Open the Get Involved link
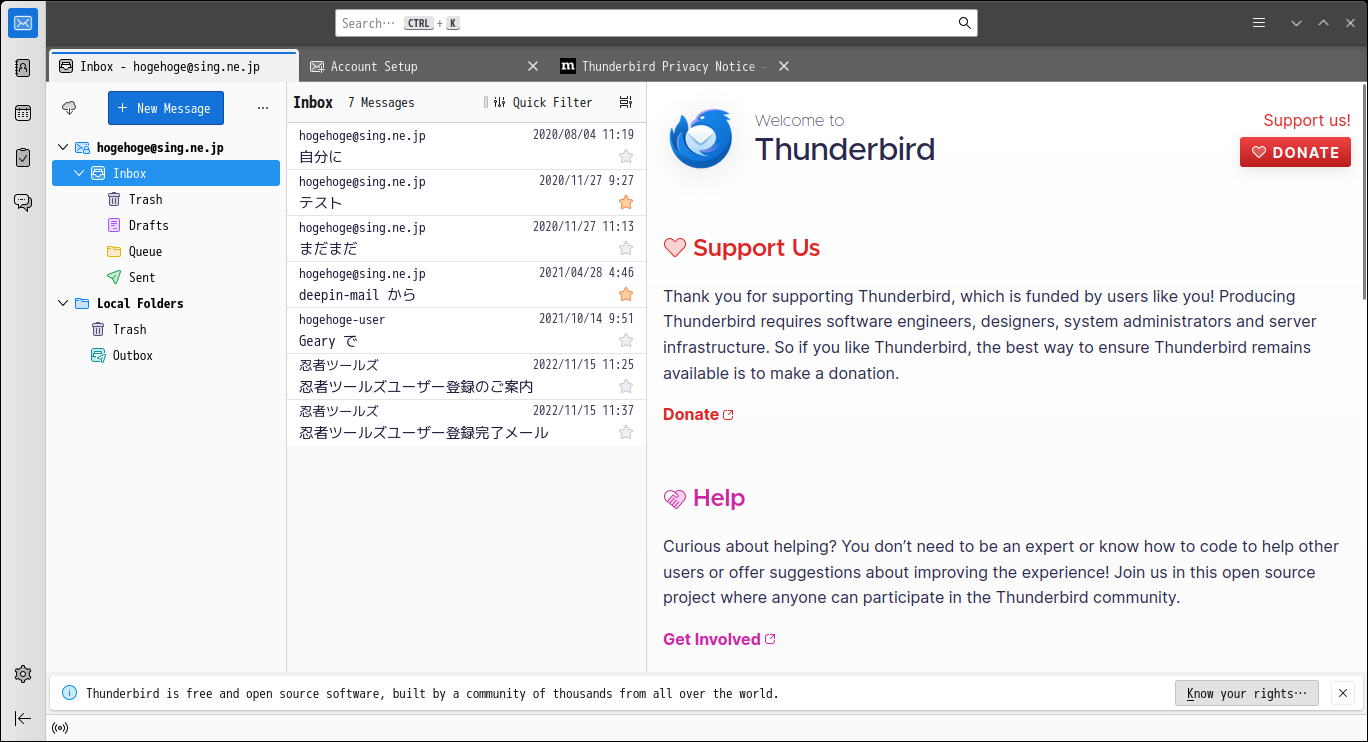 pyautogui.click(x=719, y=639)
